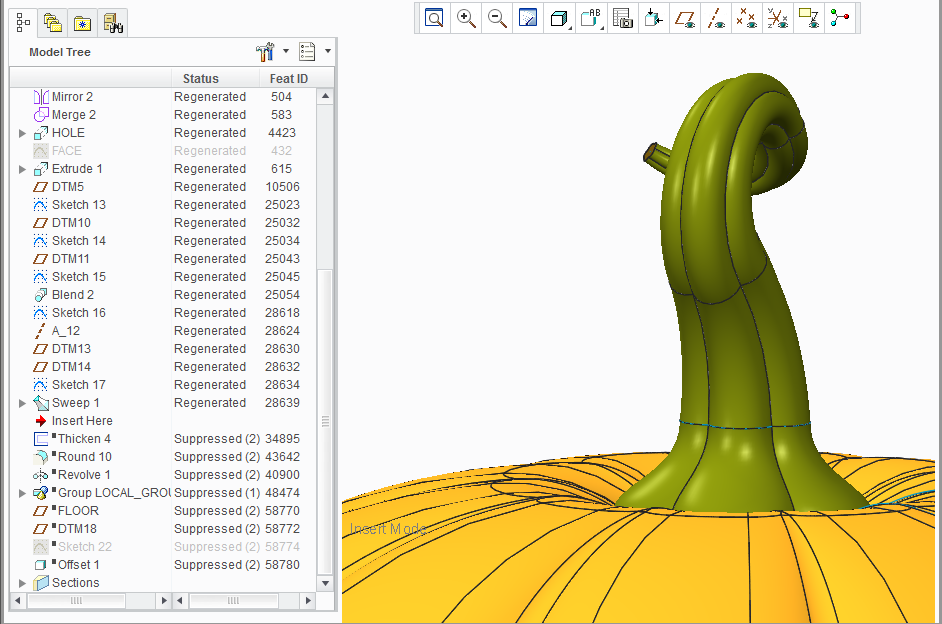Switch to the Favorites tab

82,23
